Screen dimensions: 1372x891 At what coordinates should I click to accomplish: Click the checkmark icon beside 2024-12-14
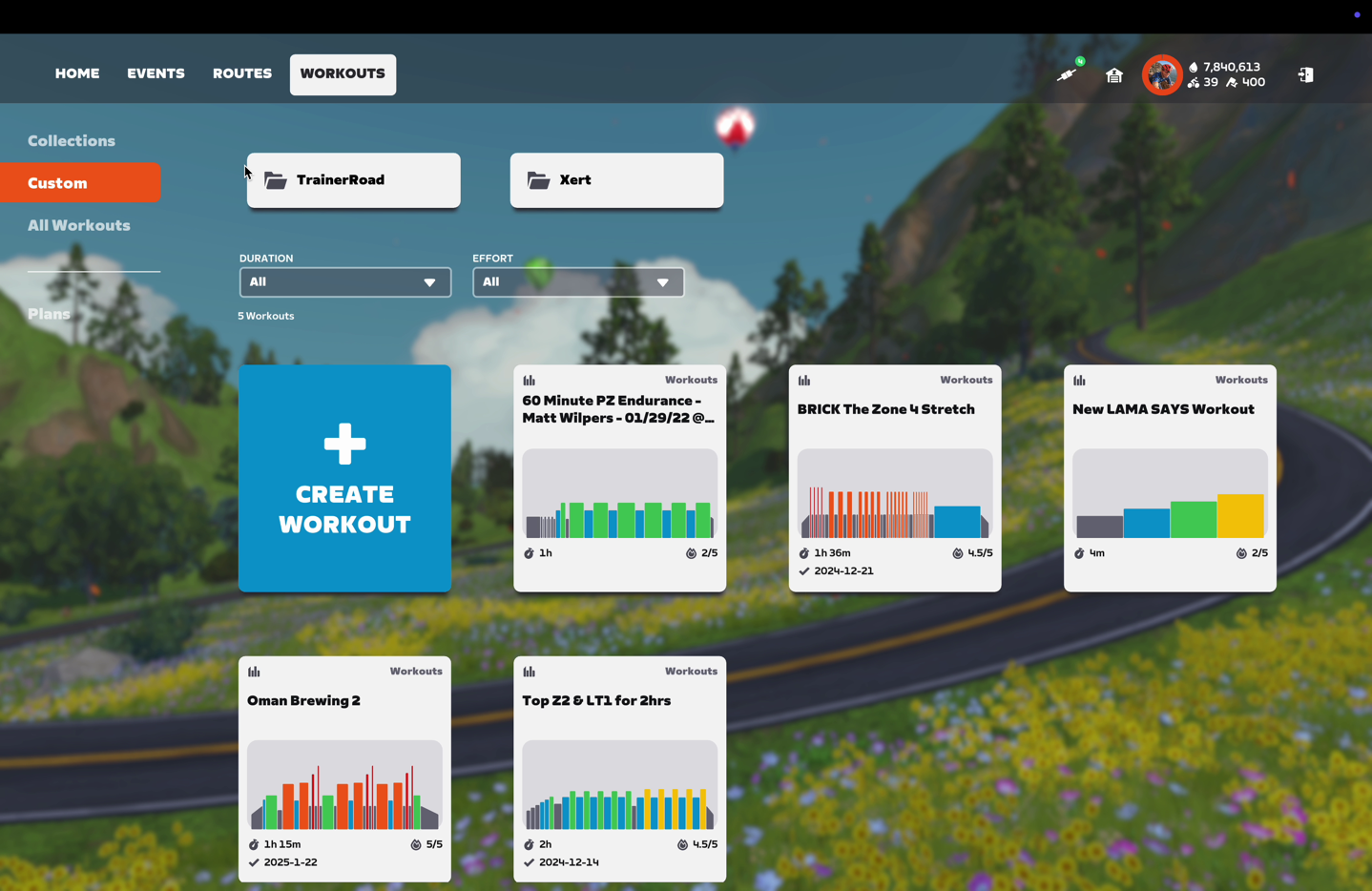pyautogui.click(x=529, y=862)
